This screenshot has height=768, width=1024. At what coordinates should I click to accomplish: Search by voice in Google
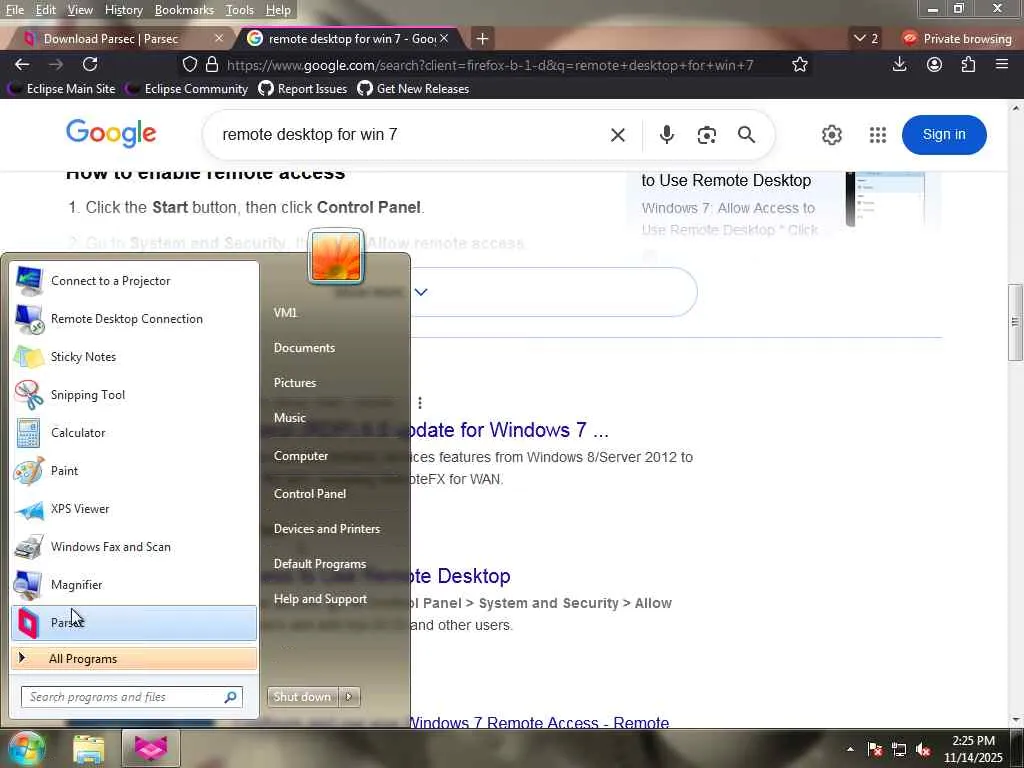[666, 135]
